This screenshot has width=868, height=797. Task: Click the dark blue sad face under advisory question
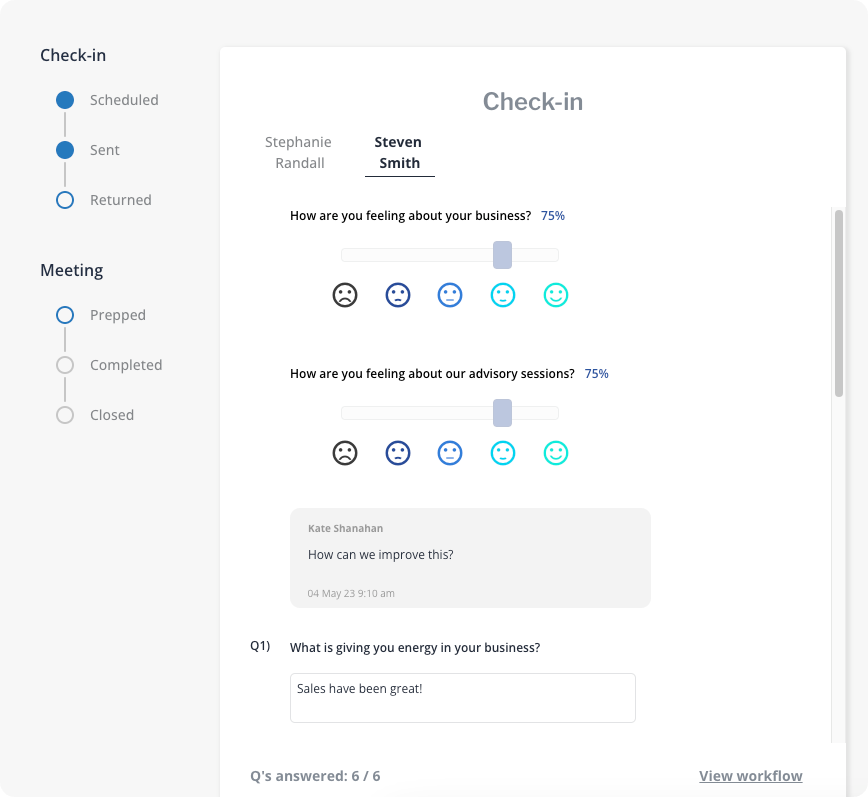click(398, 453)
